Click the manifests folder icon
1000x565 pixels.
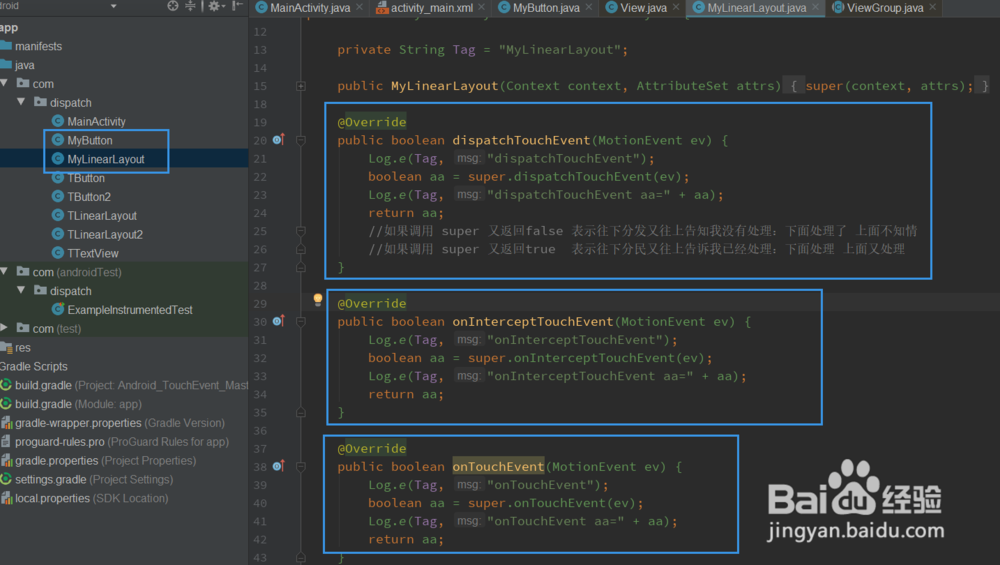[x=6, y=45]
